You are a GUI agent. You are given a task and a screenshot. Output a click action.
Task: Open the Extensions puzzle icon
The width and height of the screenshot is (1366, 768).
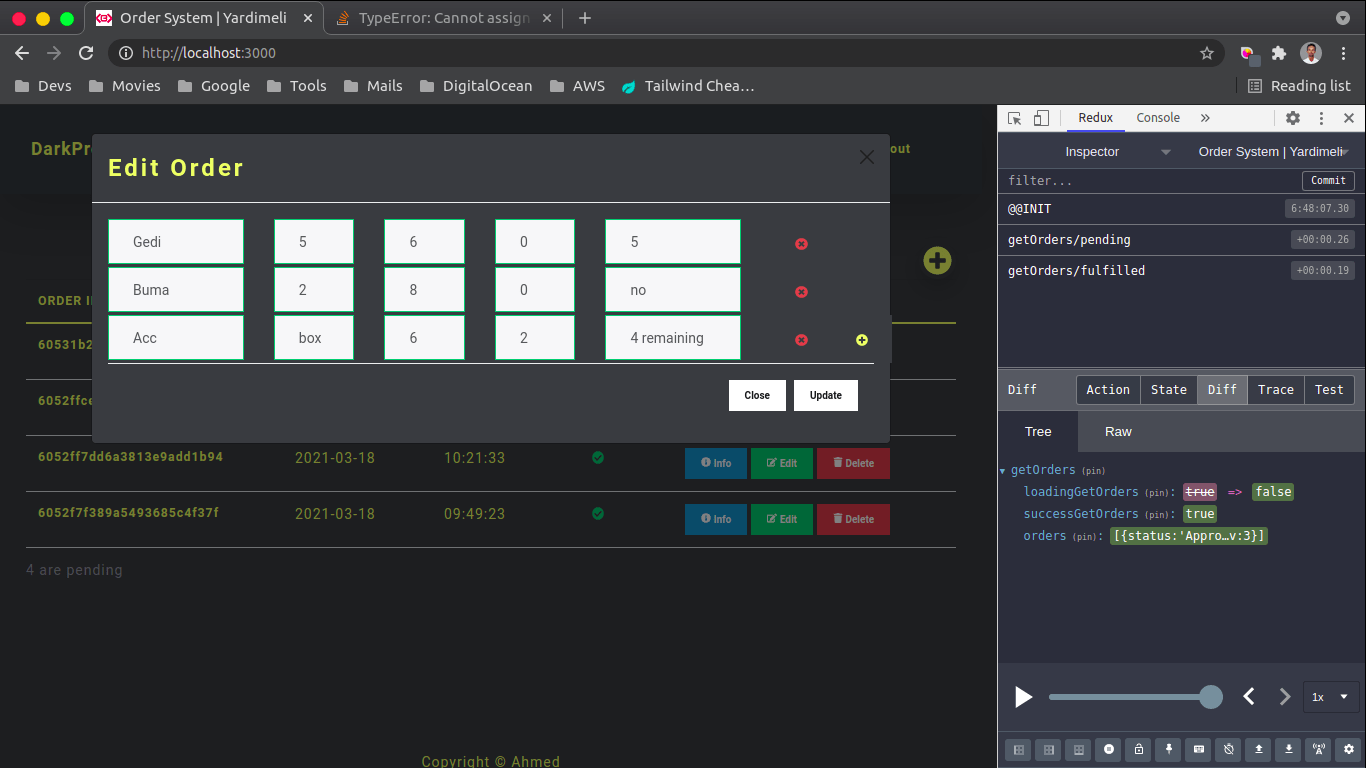[x=1279, y=53]
